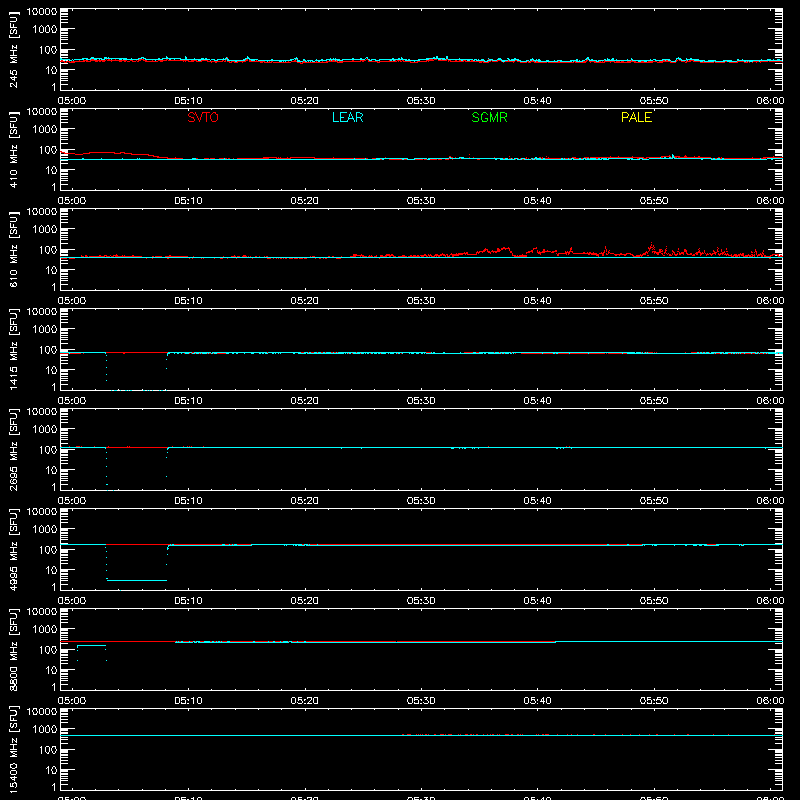Click 05:50 tick under the 2695 MHz plot
Screen dimensions: 800x800
[x=654, y=501]
